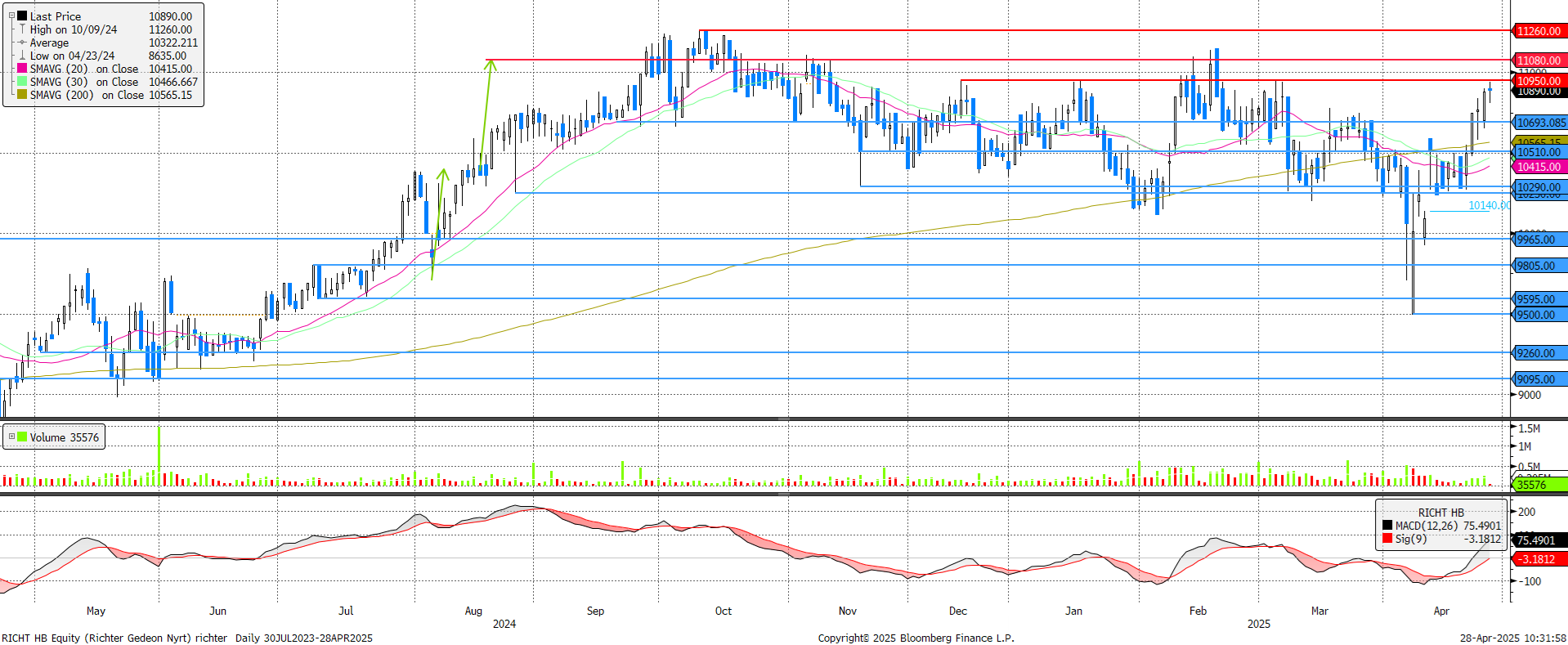1568x645 pixels.
Task: Click the black 75.4901 MACD axis tag
Action: (1538, 540)
